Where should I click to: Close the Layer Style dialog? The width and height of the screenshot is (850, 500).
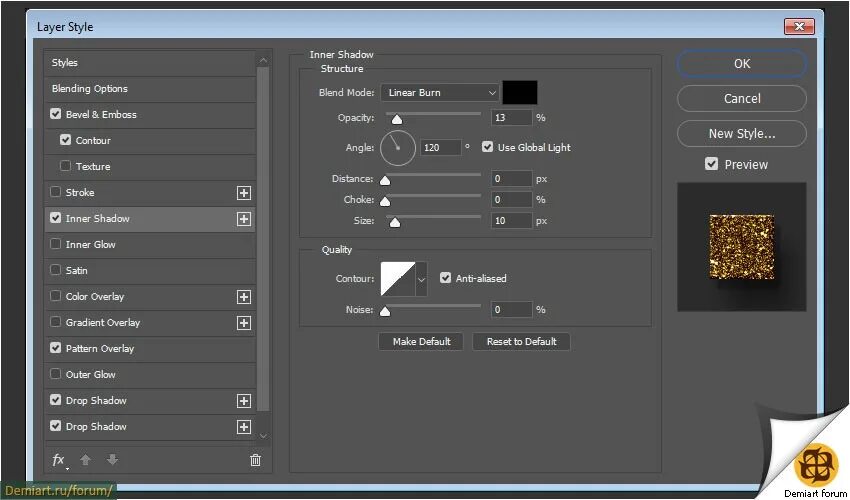pyautogui.click(x=799, y=26)
